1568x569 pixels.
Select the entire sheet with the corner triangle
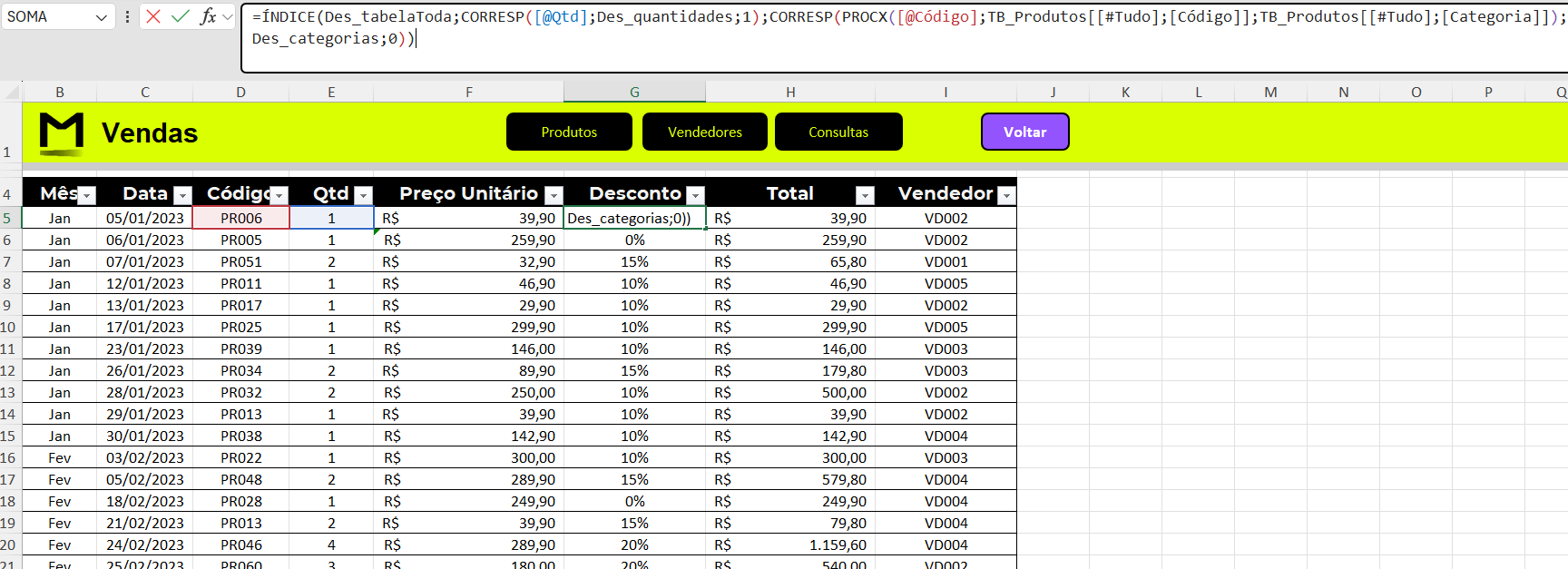click(12, 93)
